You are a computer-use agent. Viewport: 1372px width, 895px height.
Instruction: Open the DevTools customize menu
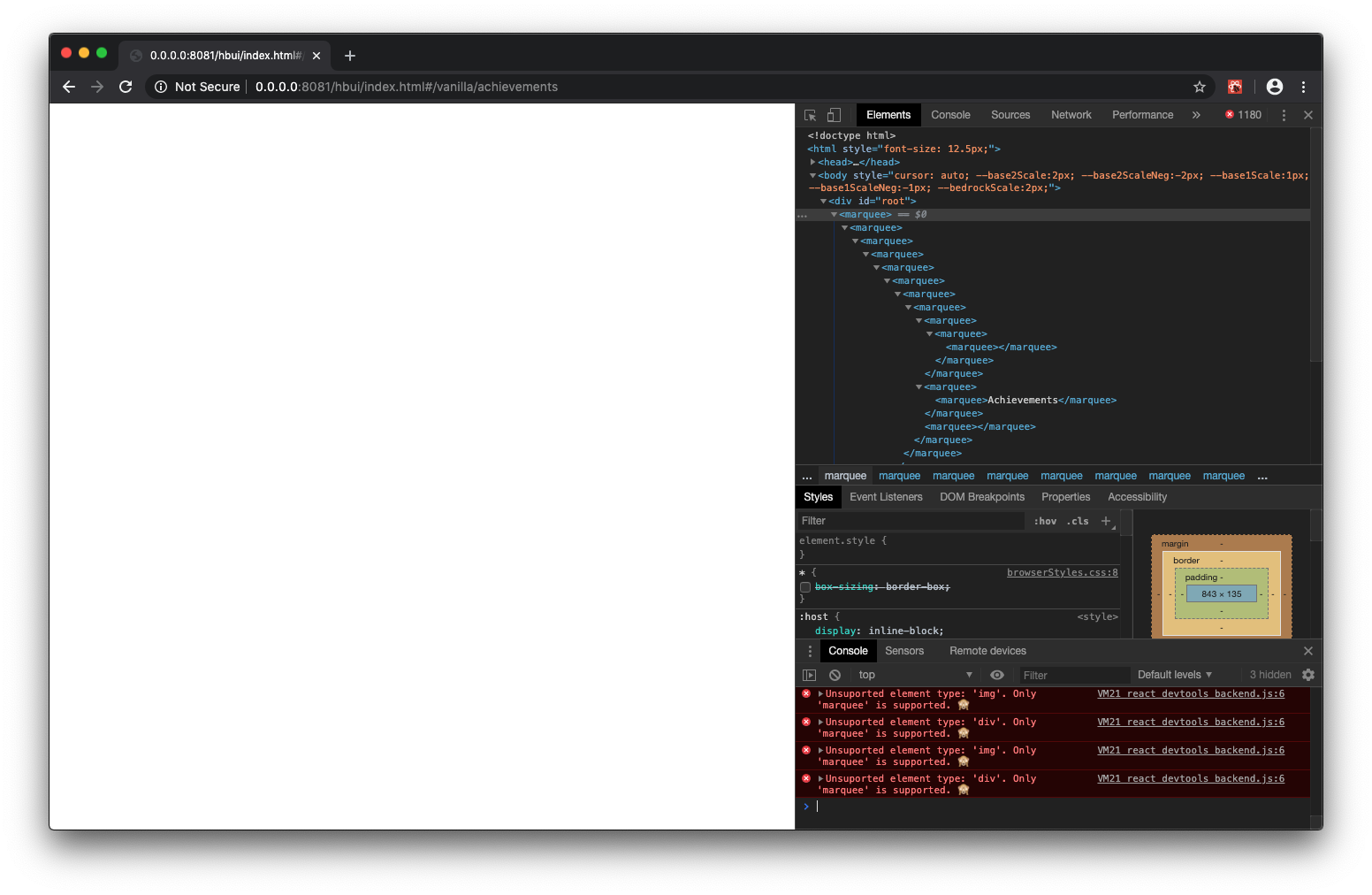point(1284,115)
